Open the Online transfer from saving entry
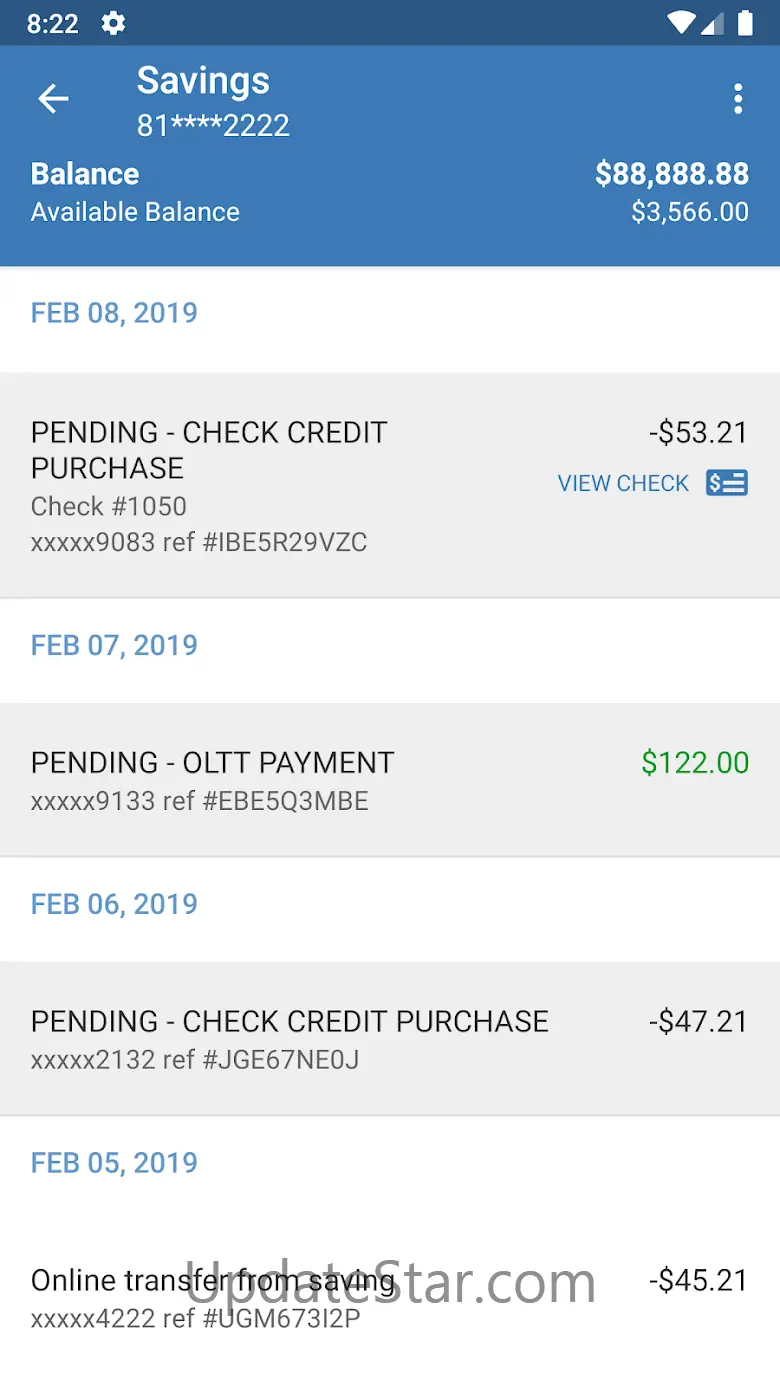 point(300,1298)
